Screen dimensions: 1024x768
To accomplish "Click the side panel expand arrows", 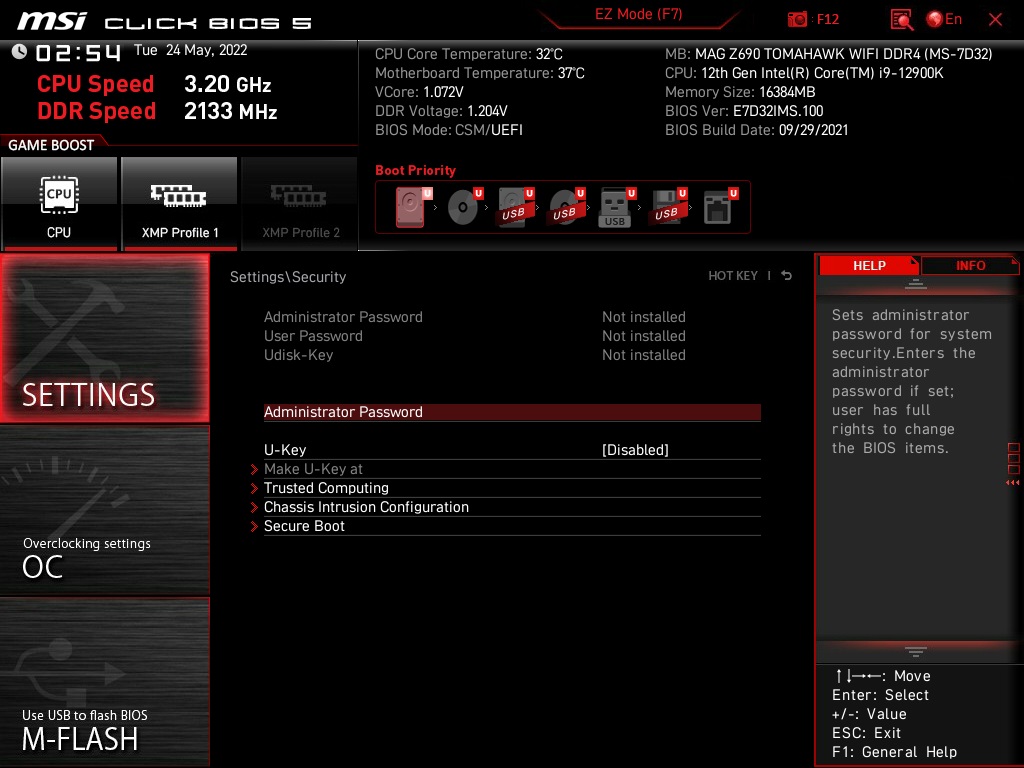I will 1013,483.
